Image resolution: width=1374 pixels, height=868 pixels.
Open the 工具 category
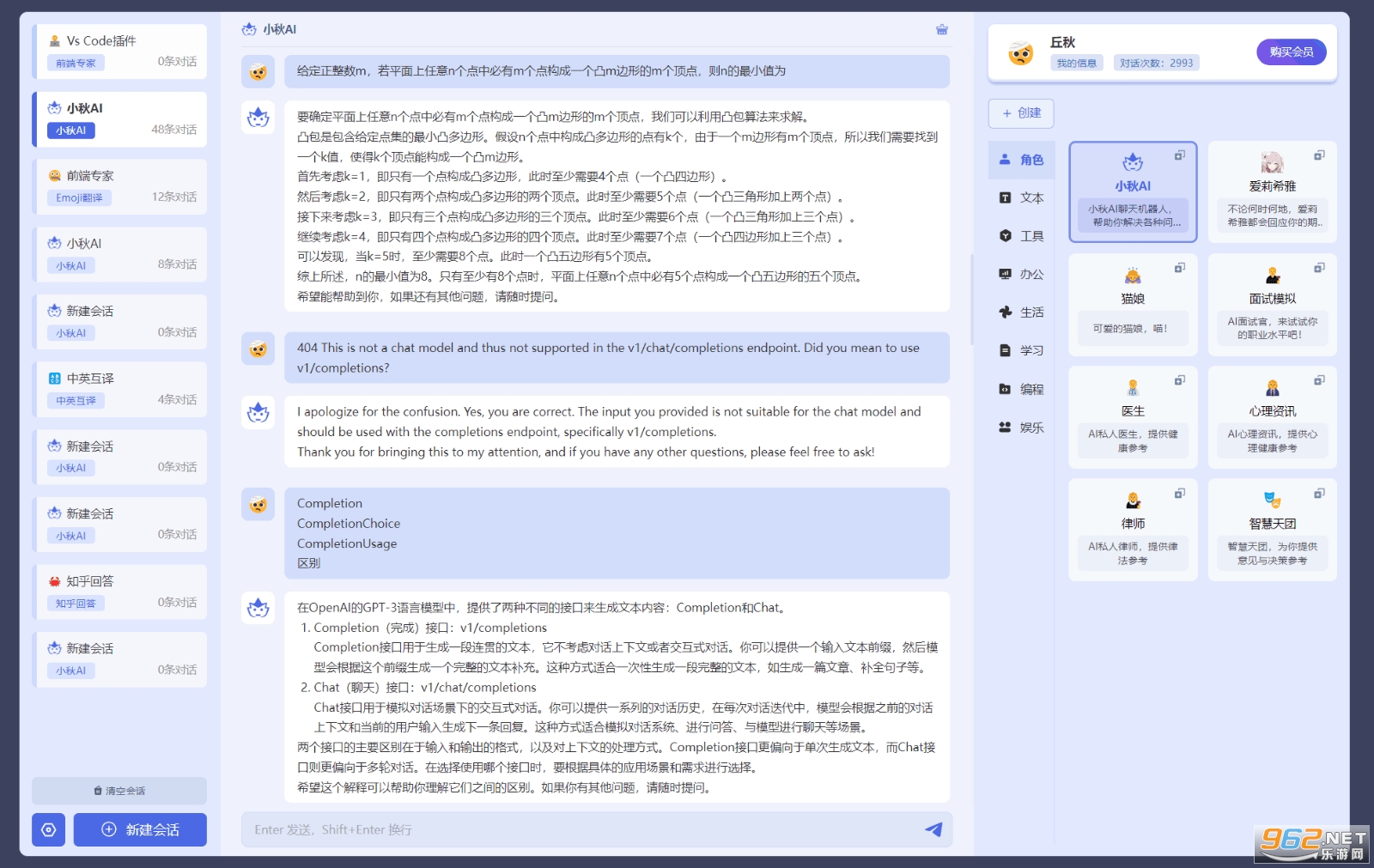tap(1021, 236)
